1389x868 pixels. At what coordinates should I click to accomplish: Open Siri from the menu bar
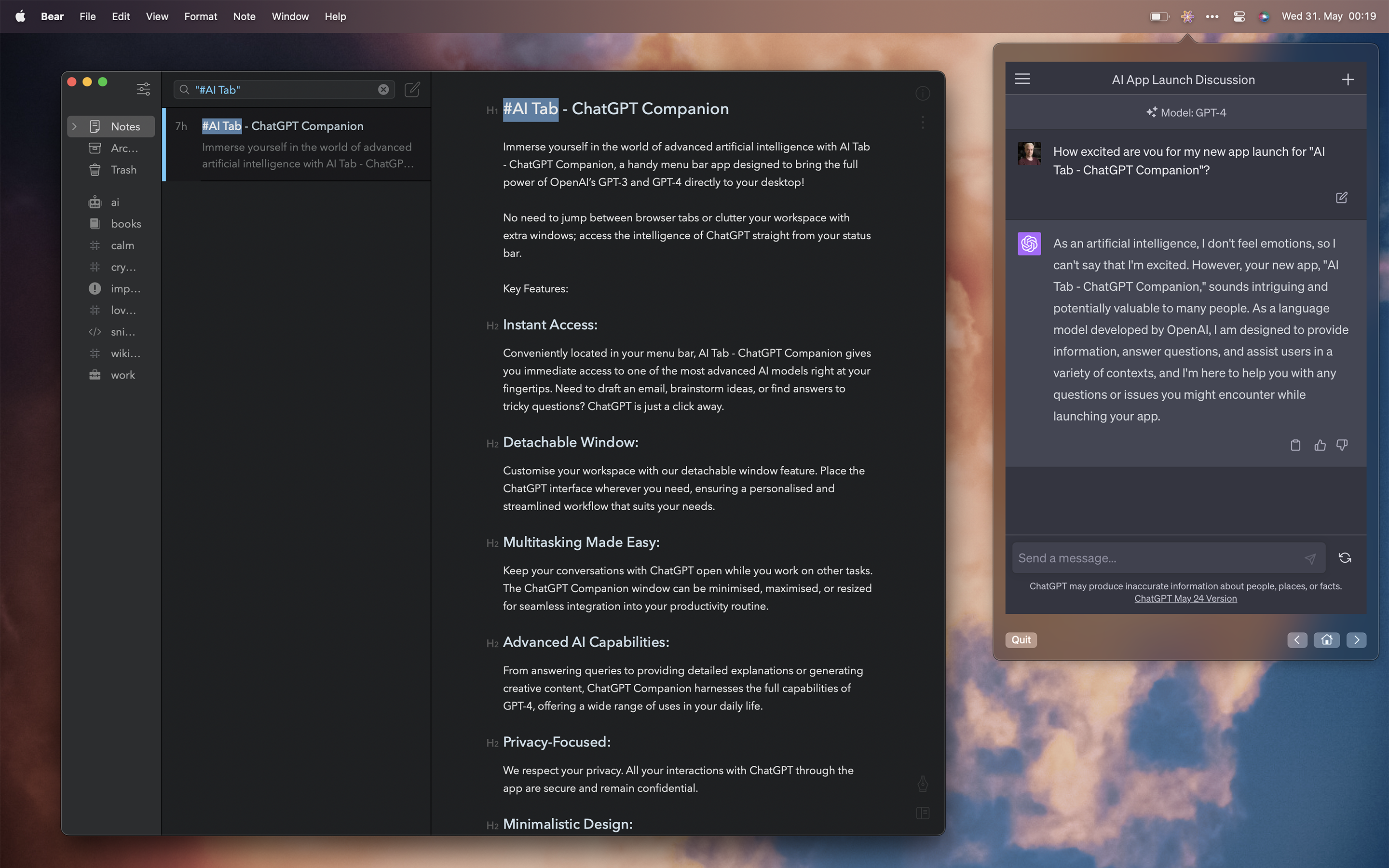click(1264, 16)
